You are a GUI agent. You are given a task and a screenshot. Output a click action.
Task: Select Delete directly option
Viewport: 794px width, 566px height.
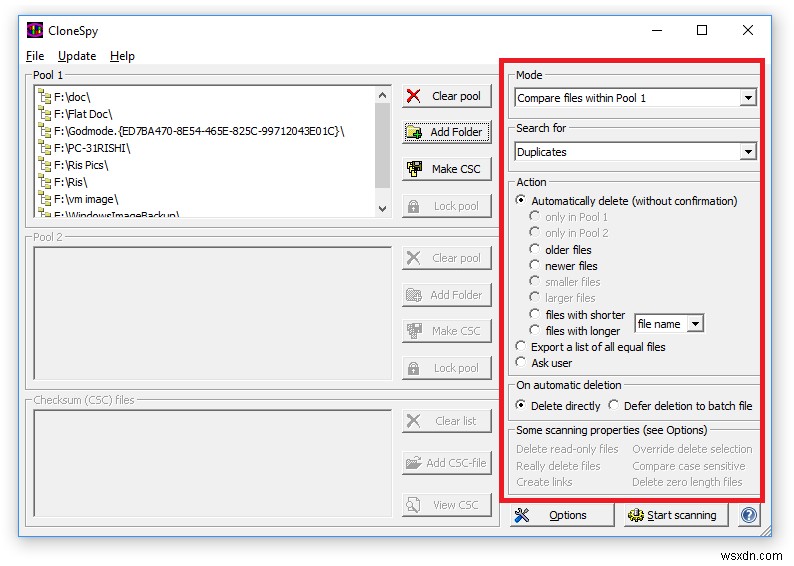(558, 406)
